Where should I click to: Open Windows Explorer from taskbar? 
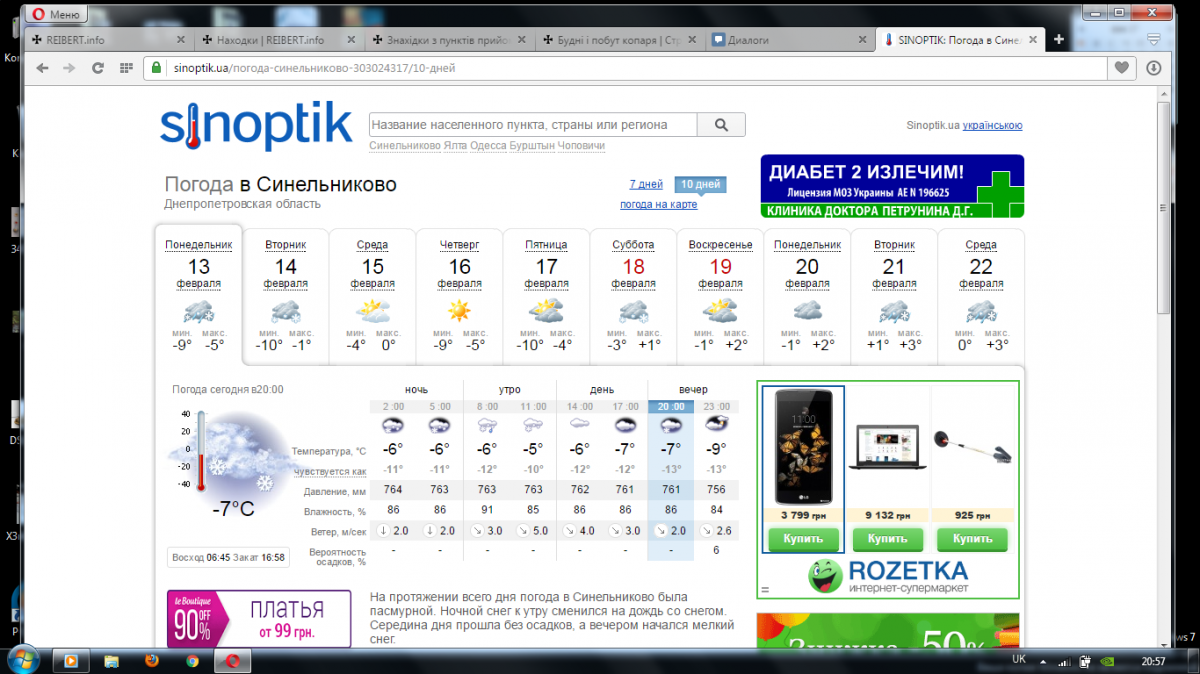pos(111,660)
